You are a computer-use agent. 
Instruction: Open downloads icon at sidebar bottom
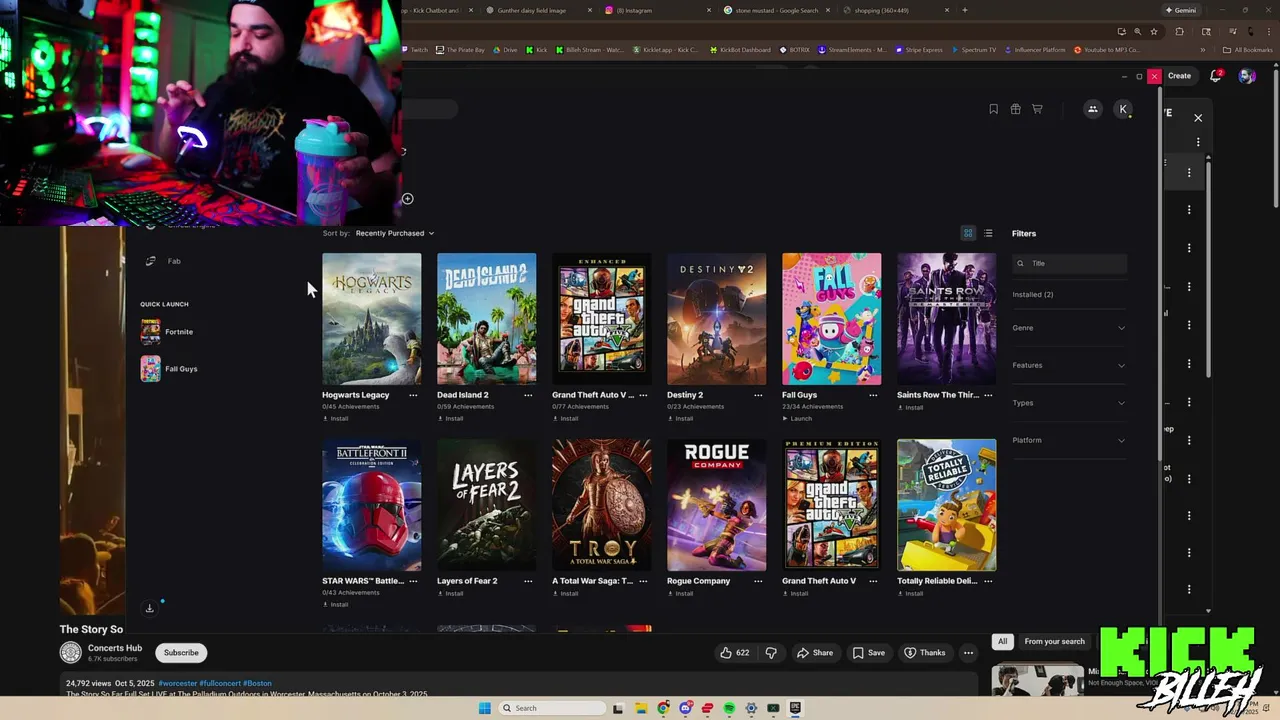tap(149, 608)
